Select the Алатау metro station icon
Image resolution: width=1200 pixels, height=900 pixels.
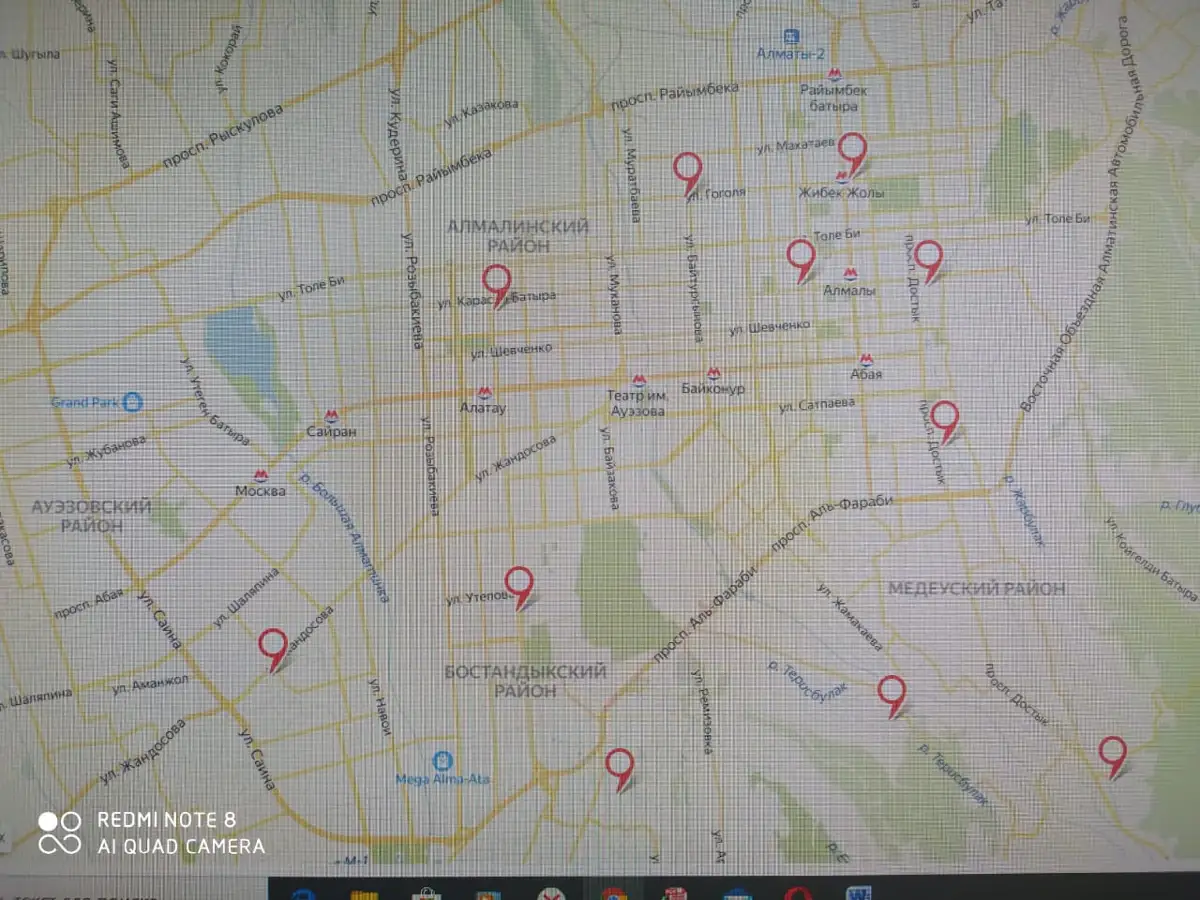coord(484,392)
